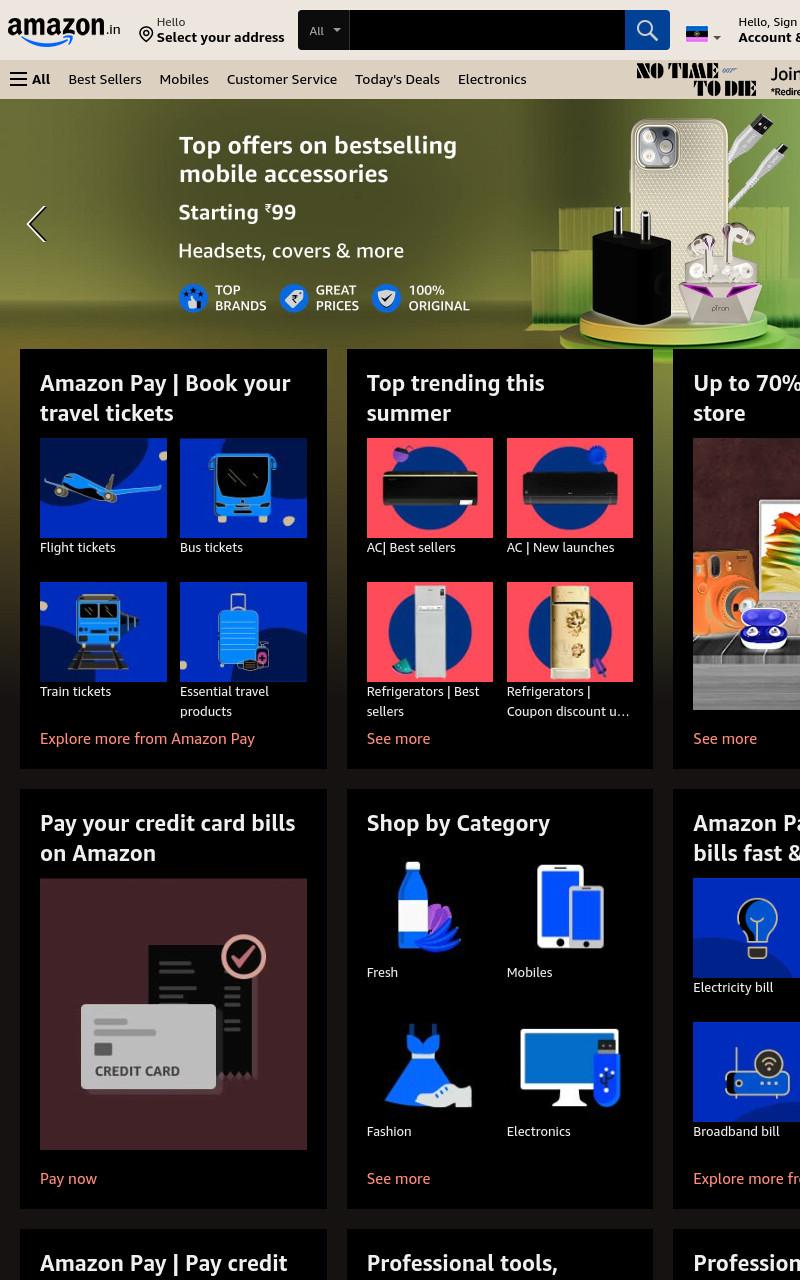Click the search magnifier button
The image size is (800, 1280).
point(647,30)
